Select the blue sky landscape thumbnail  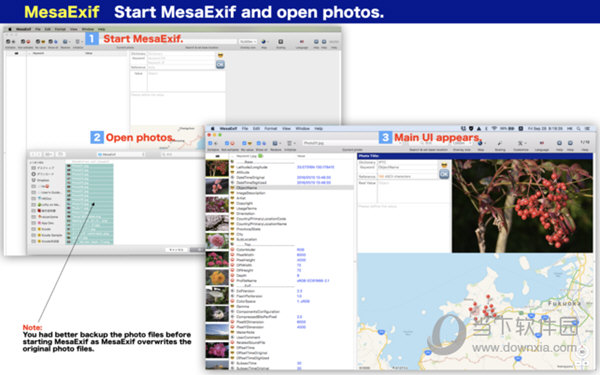pos(217,332)
